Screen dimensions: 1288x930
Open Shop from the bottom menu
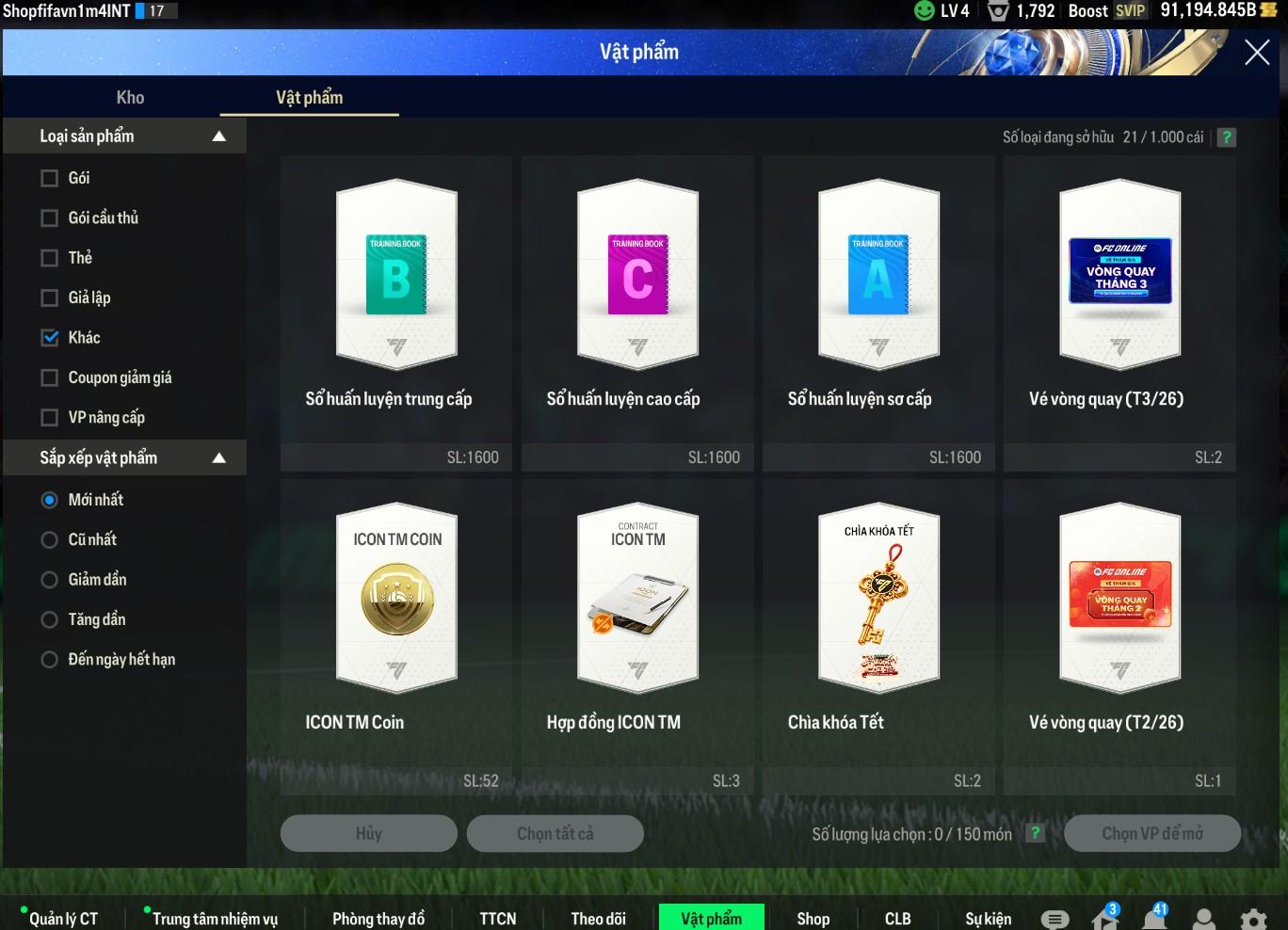(813, 919)
